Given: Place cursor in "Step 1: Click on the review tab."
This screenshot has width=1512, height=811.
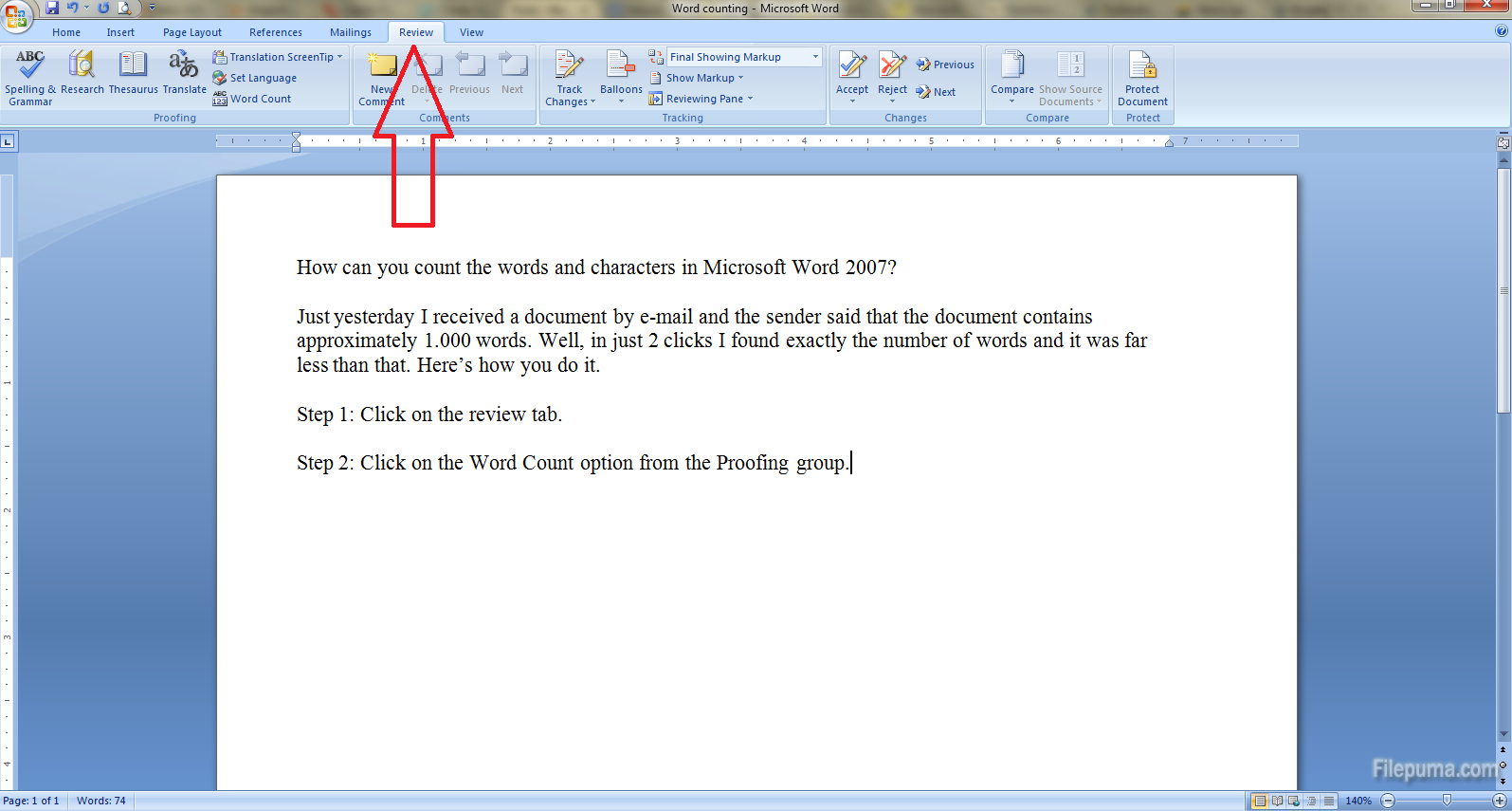Looking at the screenshot, I should (429, 415).
